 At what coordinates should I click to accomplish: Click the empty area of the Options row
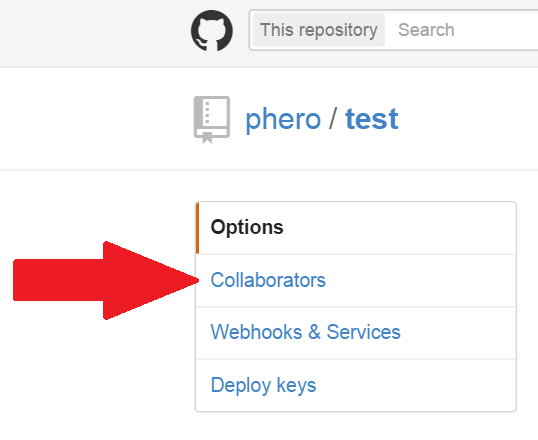pyautogui.click(x=400, y=228)
